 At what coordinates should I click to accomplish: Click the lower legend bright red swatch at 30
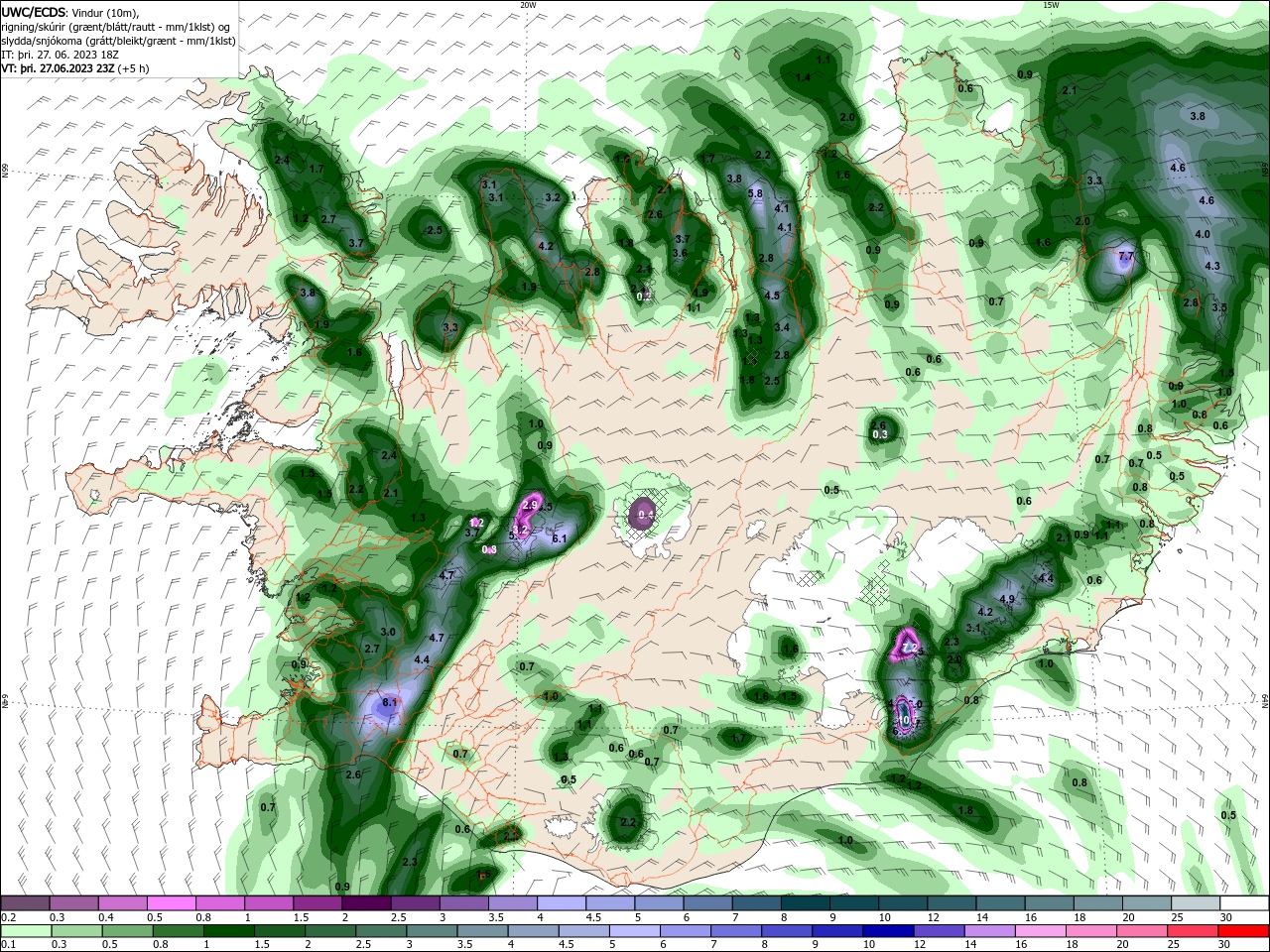coord(1244,931)
